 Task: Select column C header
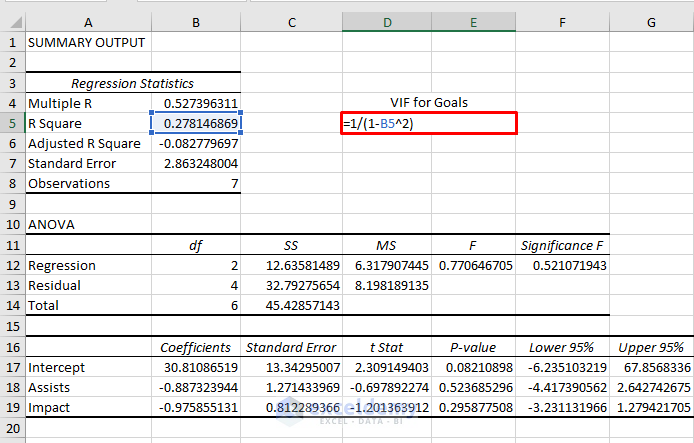(x=292, y=22)
